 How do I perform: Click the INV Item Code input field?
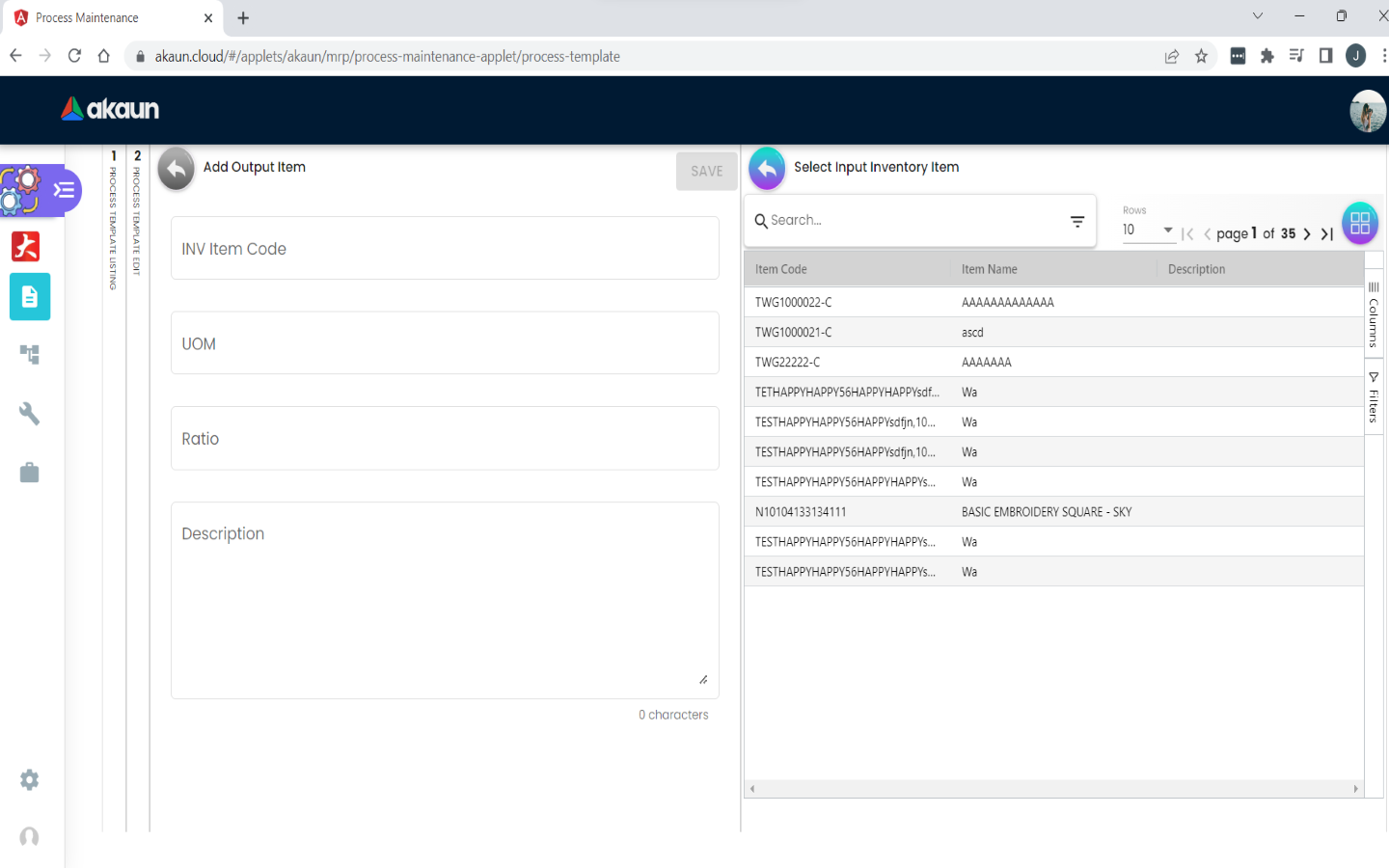tap(445, 249)
